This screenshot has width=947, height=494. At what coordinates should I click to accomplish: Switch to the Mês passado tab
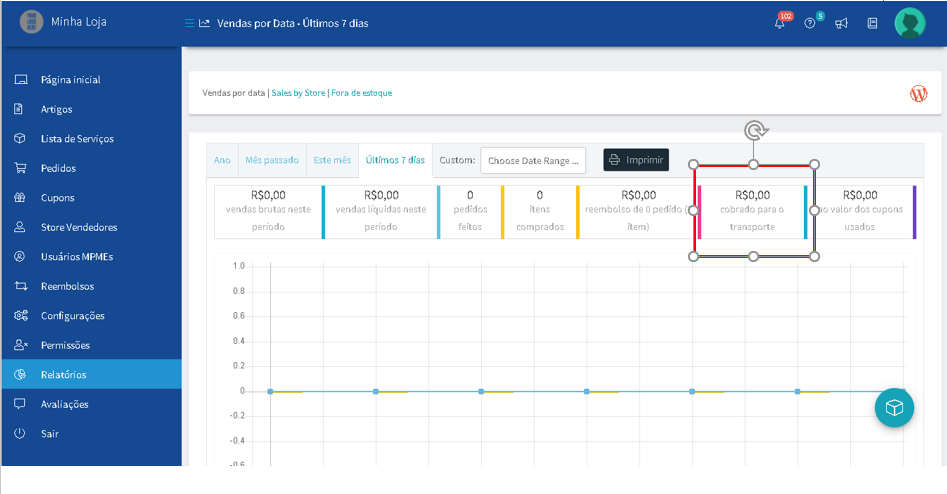272,160
